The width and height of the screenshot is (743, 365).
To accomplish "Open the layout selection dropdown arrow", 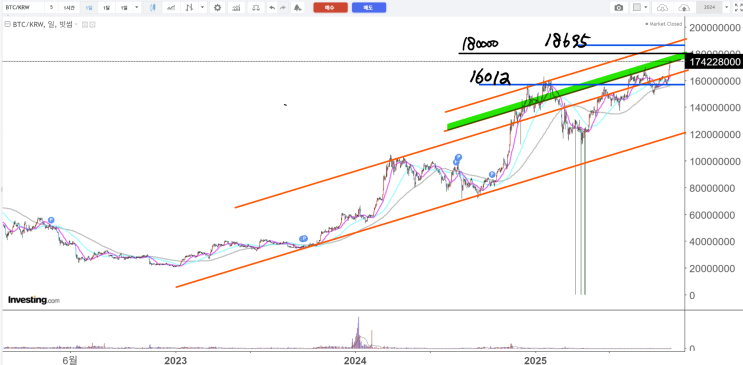I will pyautogui.click(x=646, y=7).
